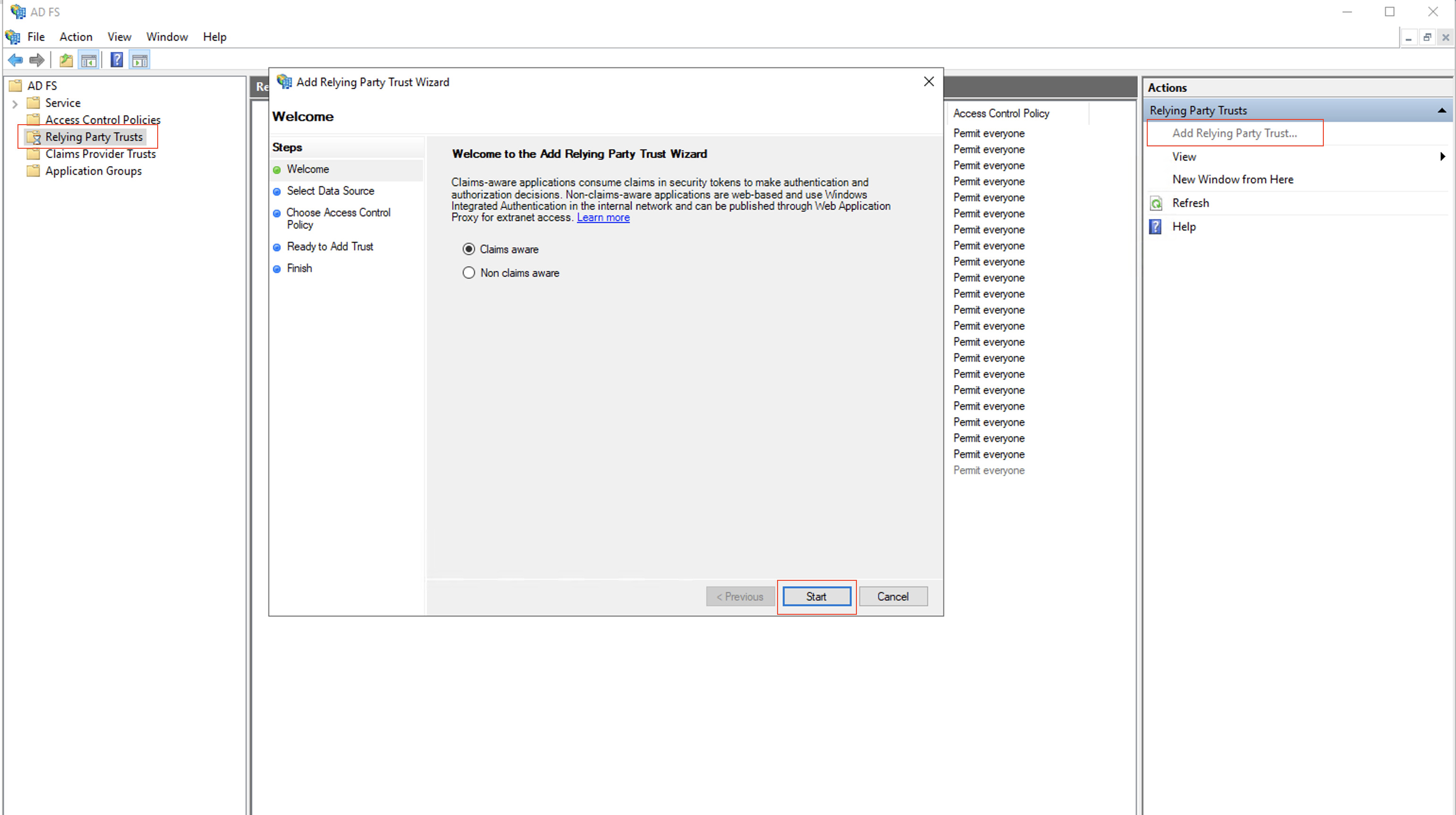Screen dimensions: 1456x815
Task: Open the Help menu in the menu bar
Action: (215, 37)
